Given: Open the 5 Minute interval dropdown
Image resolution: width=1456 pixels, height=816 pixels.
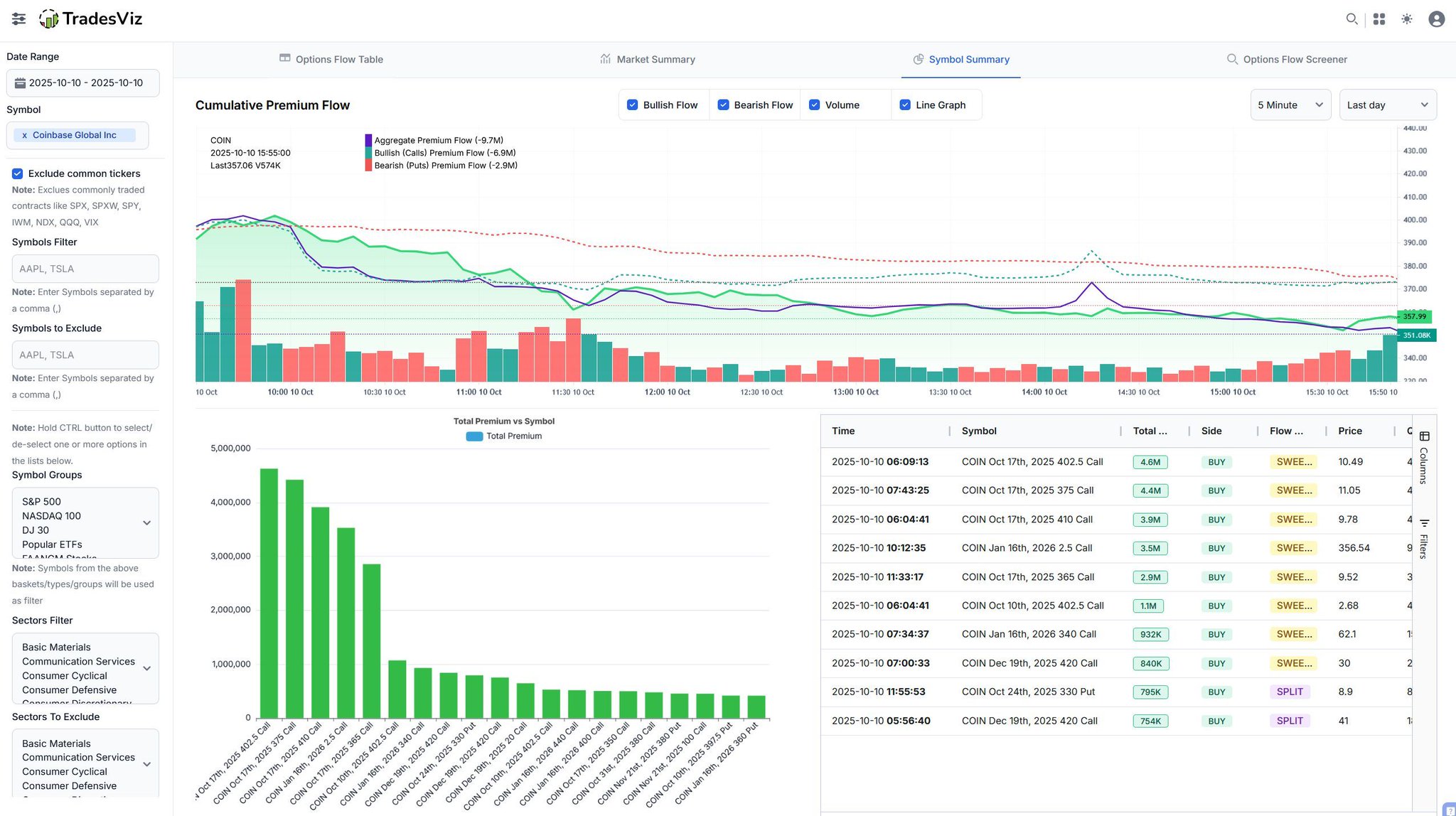Looking at the screenshot, I should pyautogui.click(x=1290, y=105).
